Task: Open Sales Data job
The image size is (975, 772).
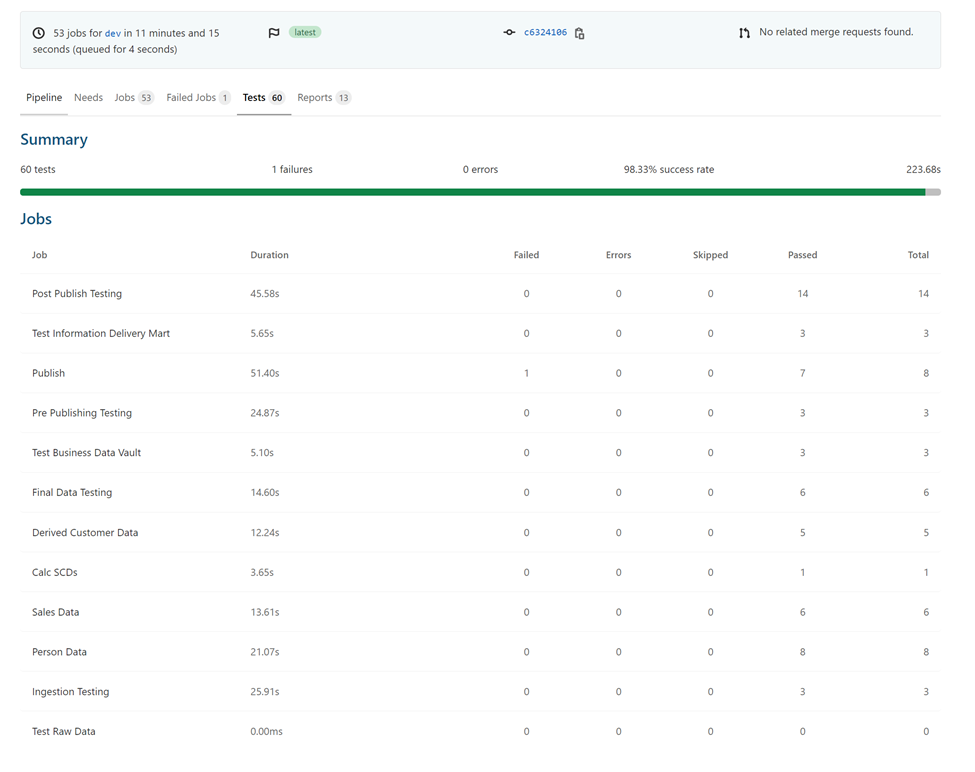Action: [480, 612]
